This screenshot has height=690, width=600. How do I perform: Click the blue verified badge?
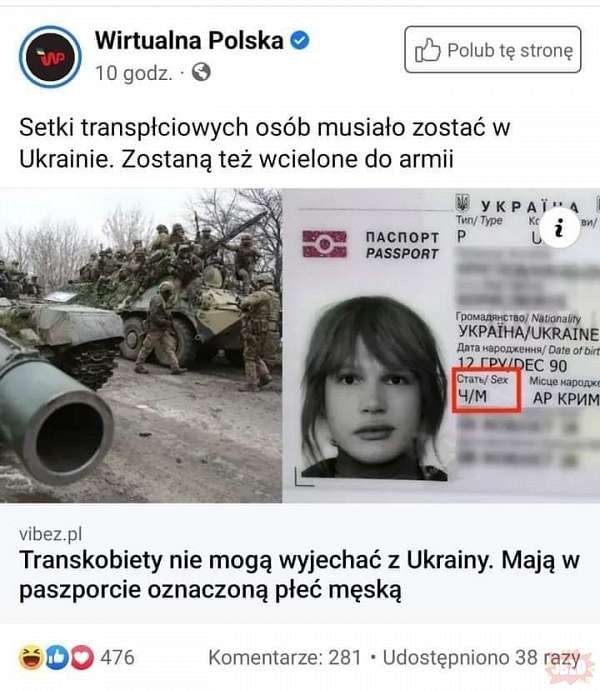300,40
